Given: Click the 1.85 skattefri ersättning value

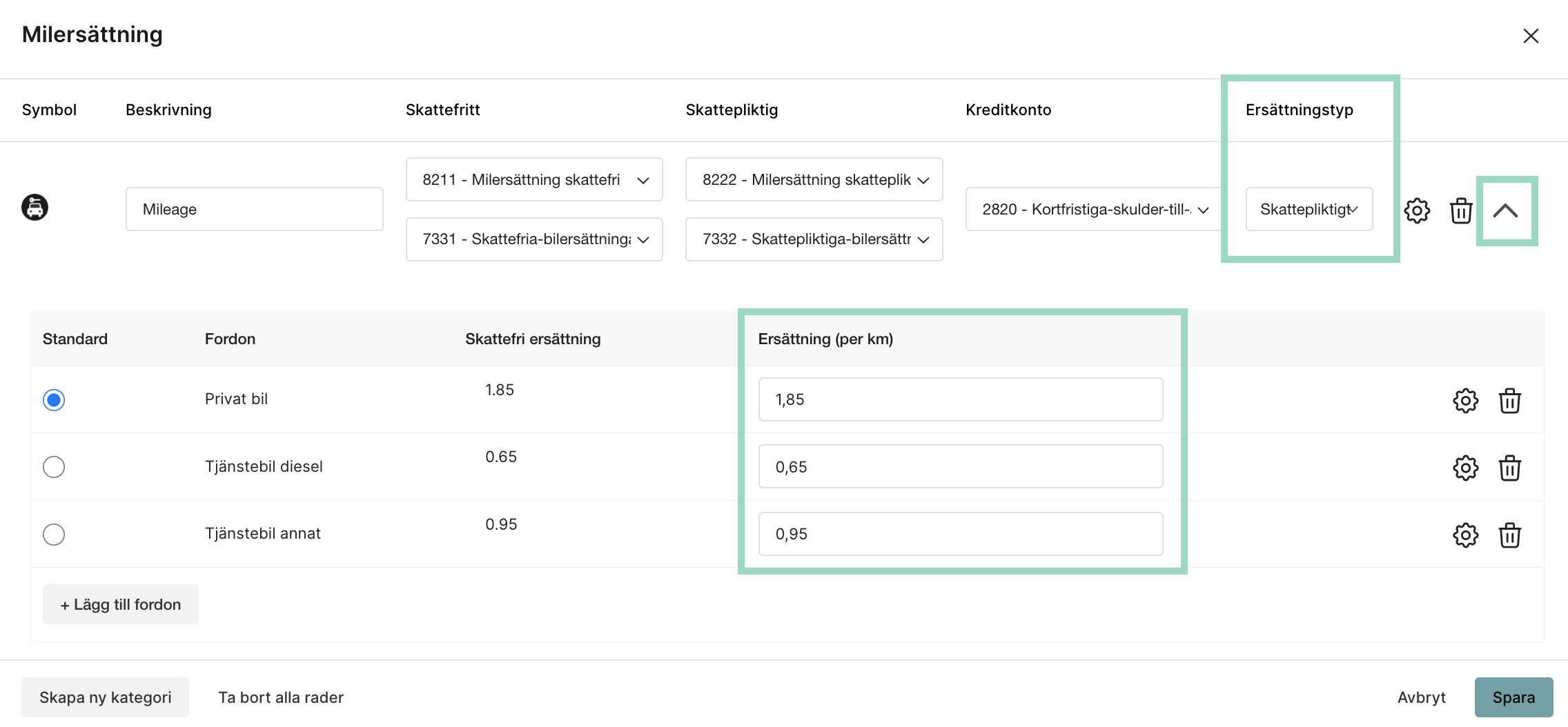Looking at the screenshot, I should pyautogui.click(x=500, y=390).
